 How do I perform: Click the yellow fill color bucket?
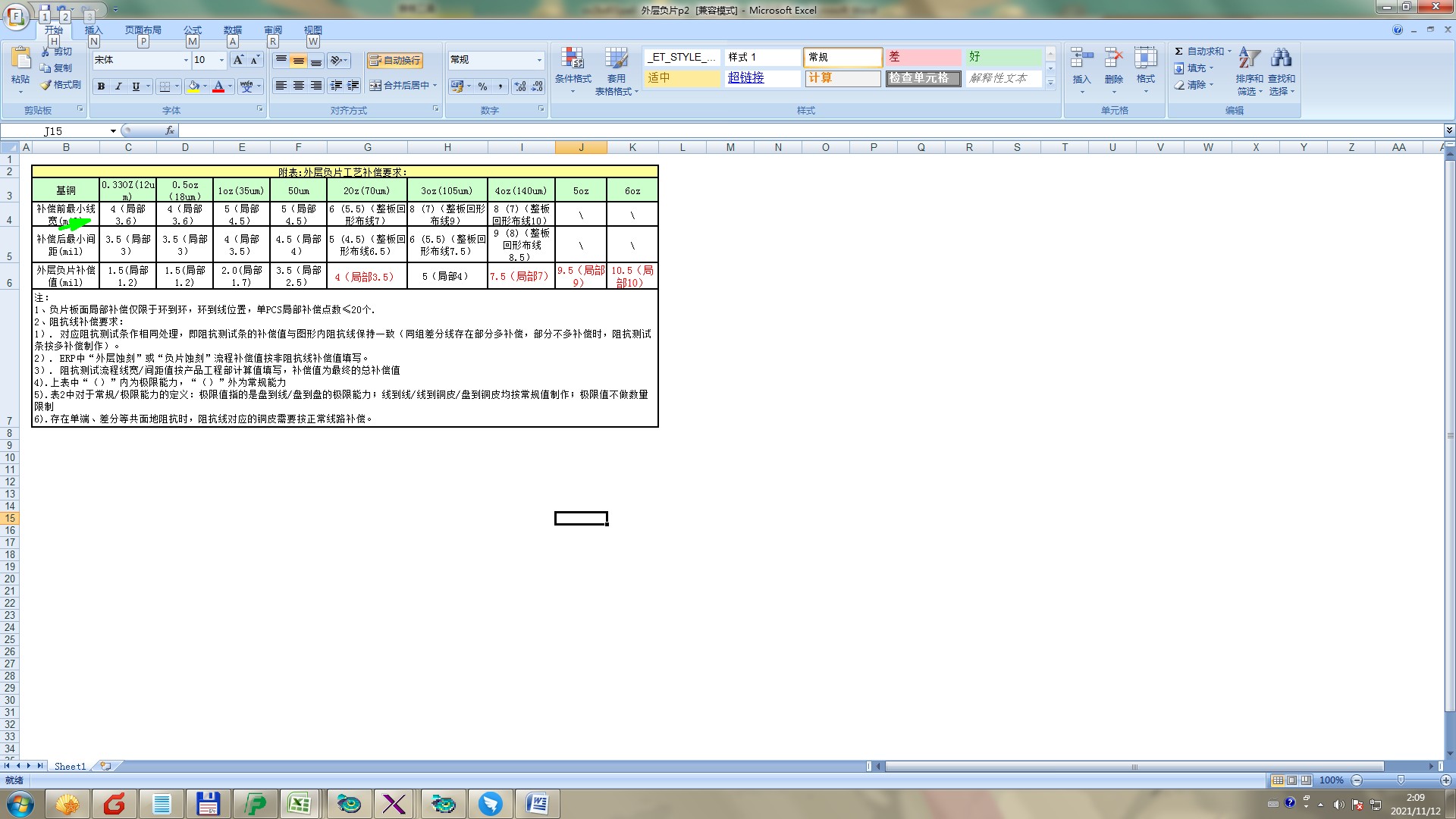(193, 86)
